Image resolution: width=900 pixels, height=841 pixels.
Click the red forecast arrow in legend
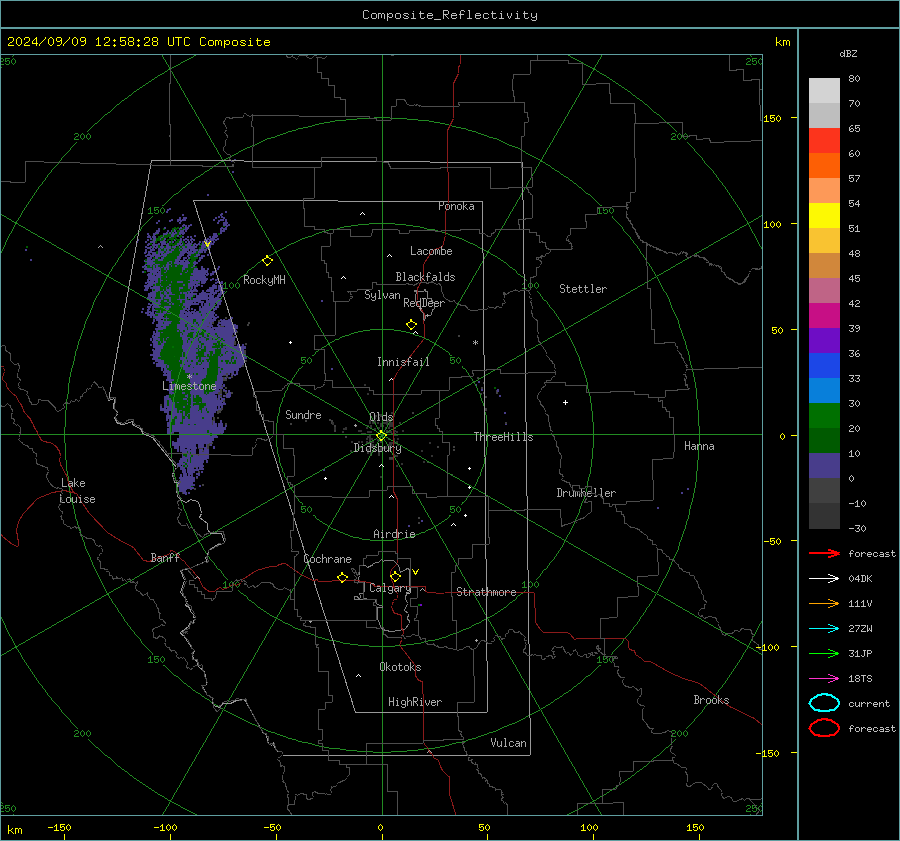824,553
